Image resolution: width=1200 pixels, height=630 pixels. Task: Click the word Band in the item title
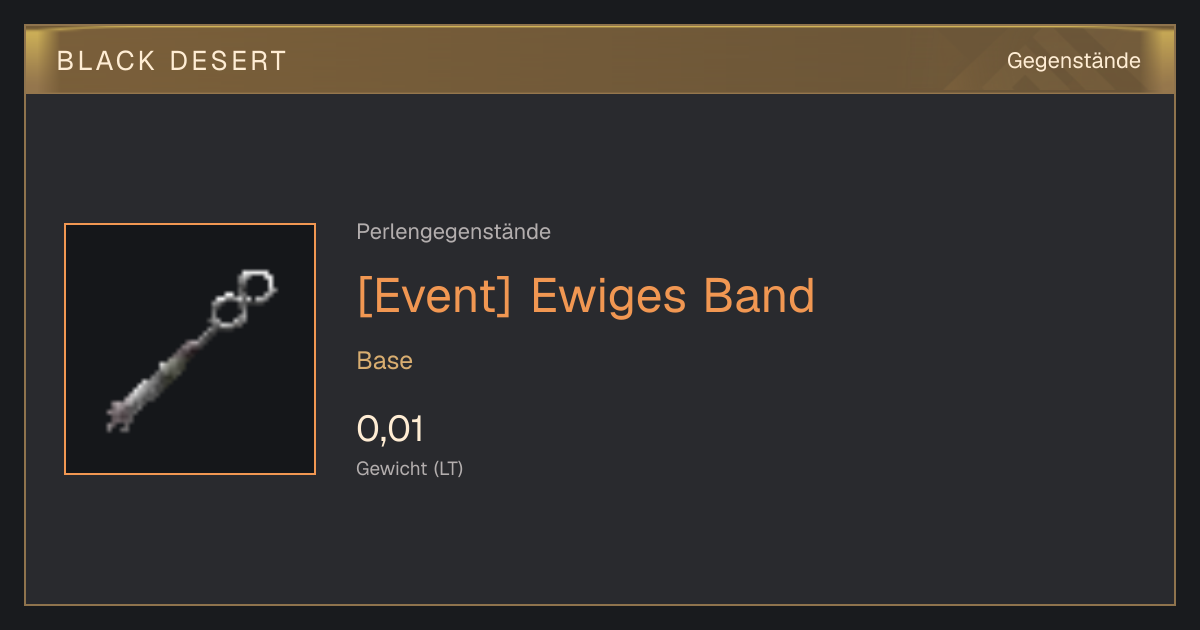click(x=759, y=296)
